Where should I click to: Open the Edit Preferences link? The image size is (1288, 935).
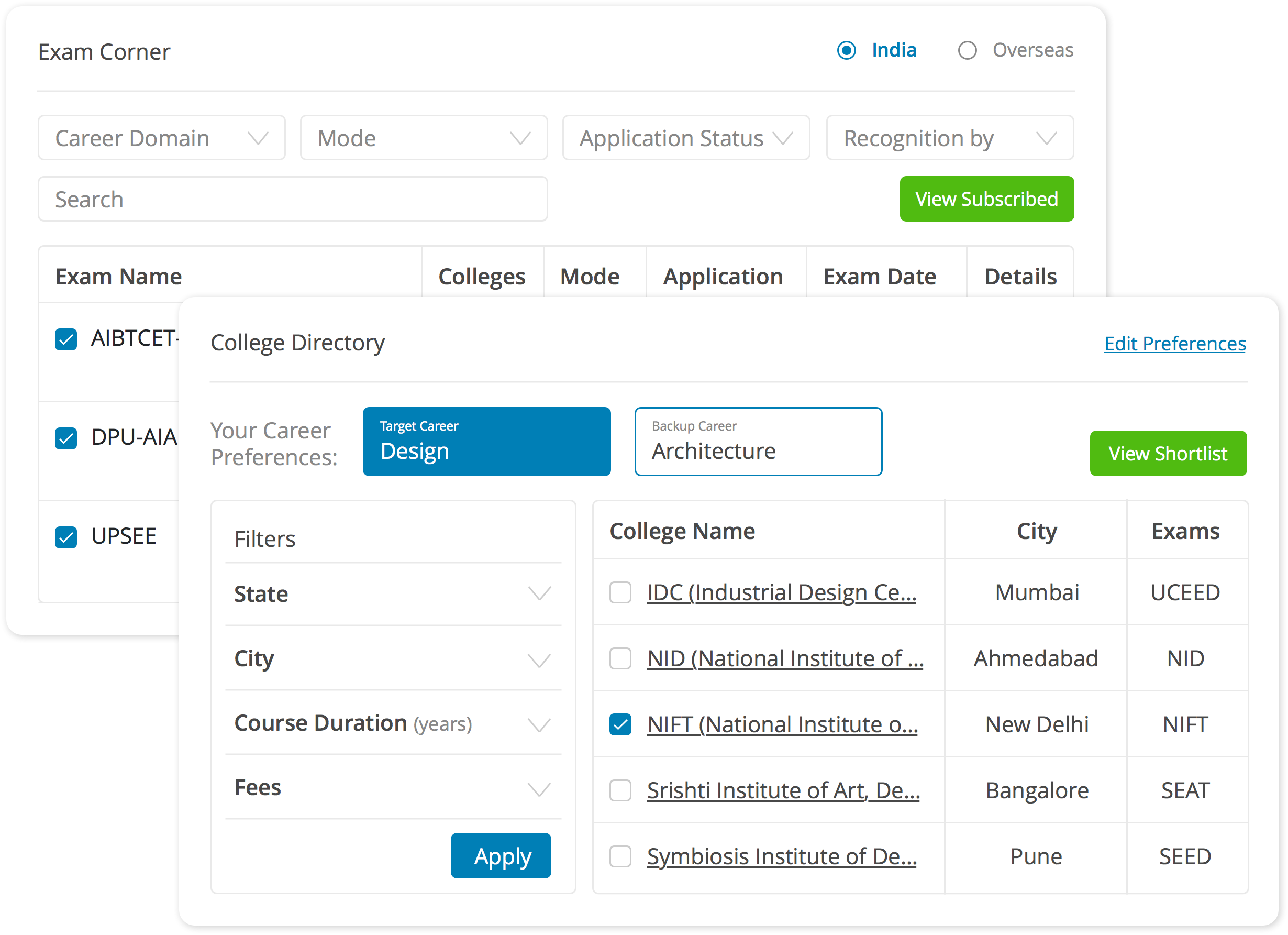click(x=1174, y=344)
